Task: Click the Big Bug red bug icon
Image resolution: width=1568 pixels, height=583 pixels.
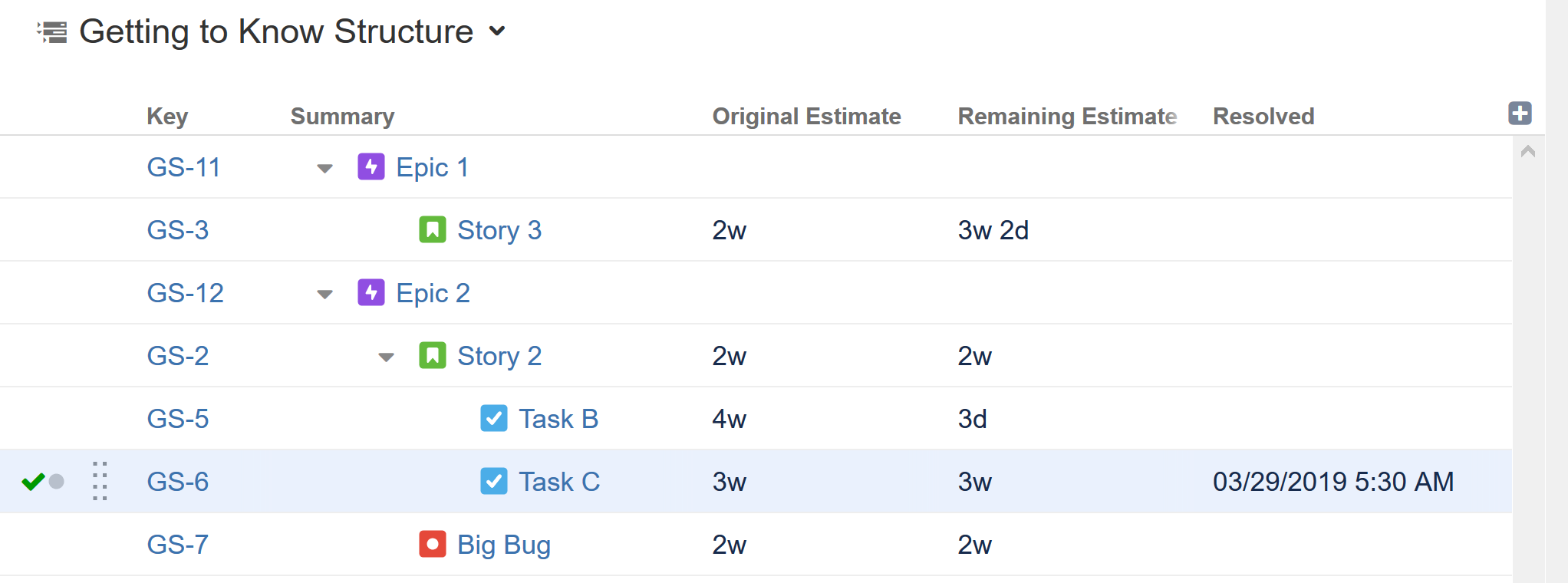Action: click(432, 544)
